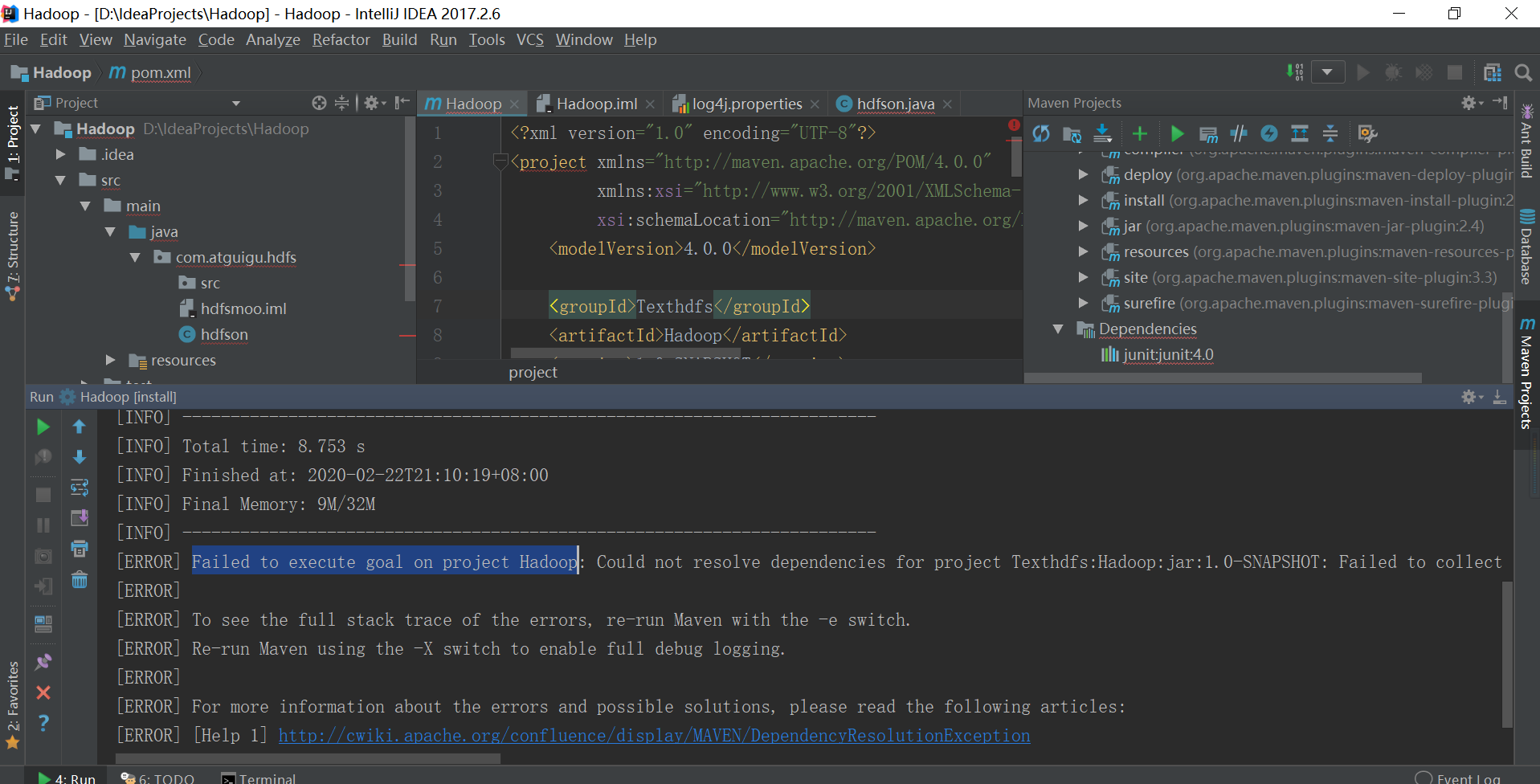Click Run console horizontal scrollbar
This screenshot has width=1540, height=784.
[308, 758]
